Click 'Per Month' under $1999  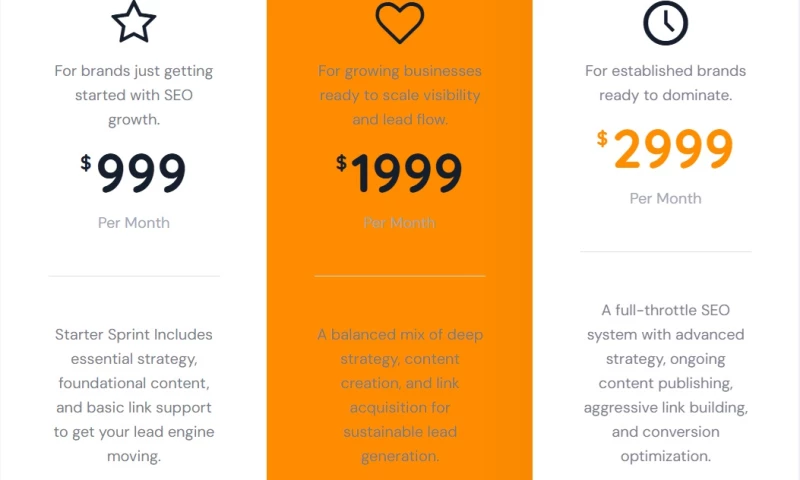pyautogui.click(x=399, y=222)
